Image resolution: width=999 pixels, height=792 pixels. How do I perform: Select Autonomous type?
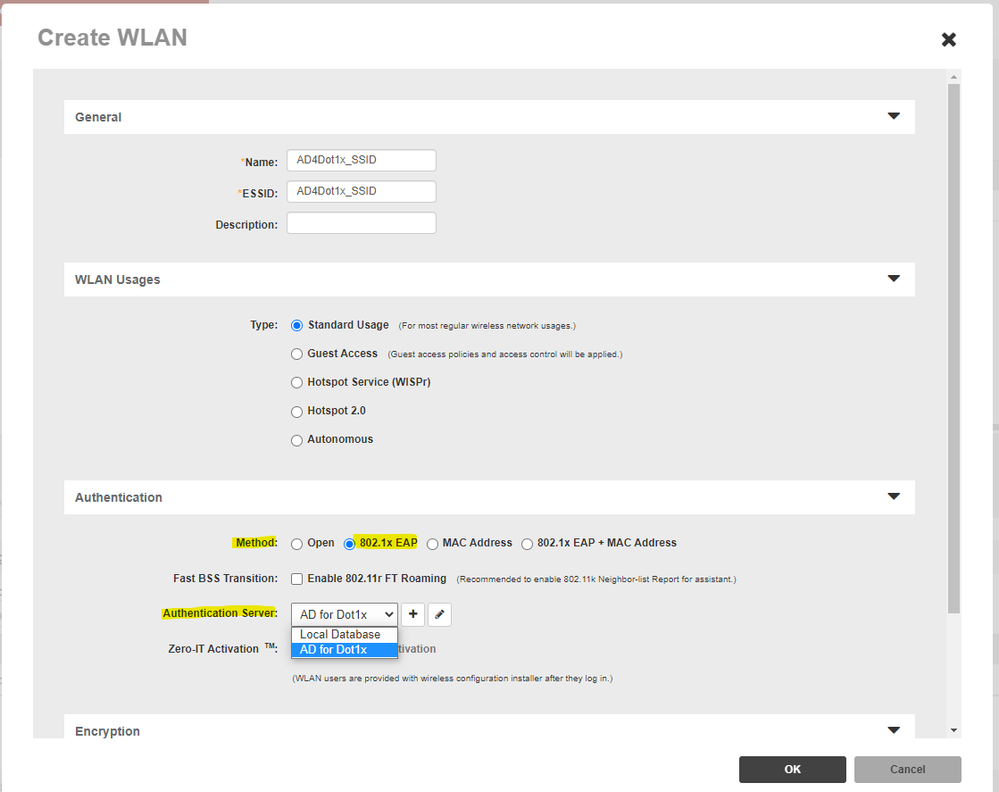click(297, 440)
